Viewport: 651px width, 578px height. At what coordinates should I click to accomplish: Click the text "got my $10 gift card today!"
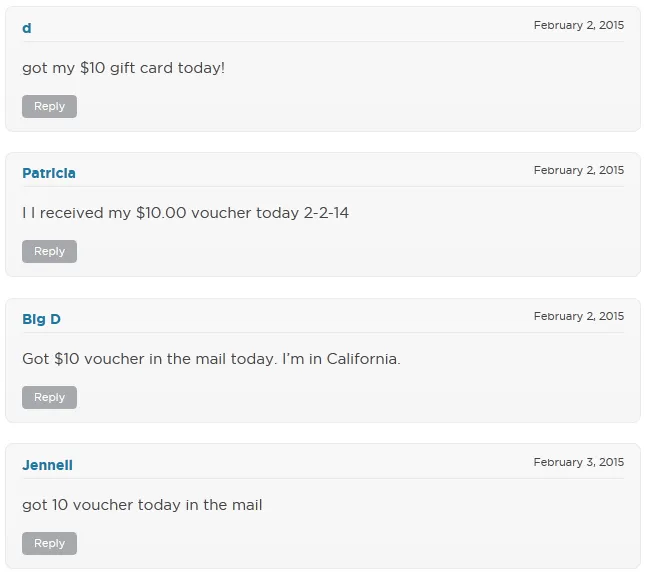(124, 68)
